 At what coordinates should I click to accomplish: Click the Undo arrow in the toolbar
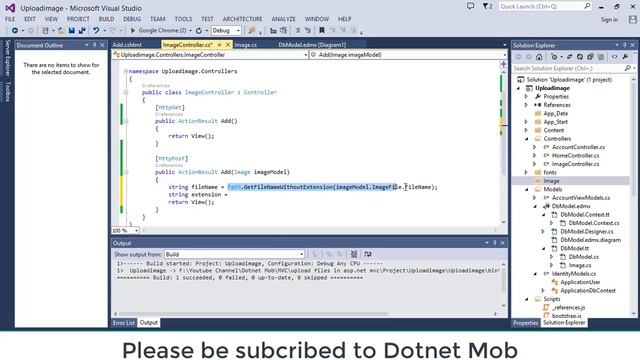pyautogui.click(x=96, y=31)
